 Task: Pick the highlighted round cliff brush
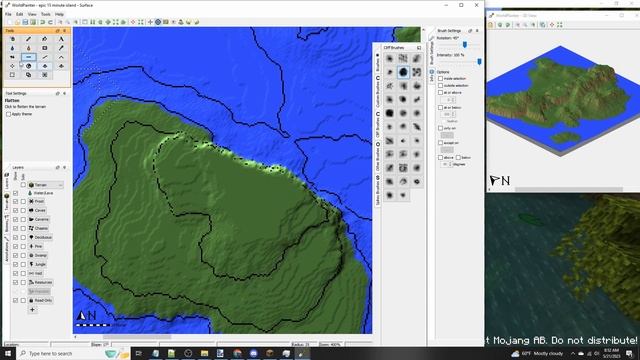(x=403, y=72)
